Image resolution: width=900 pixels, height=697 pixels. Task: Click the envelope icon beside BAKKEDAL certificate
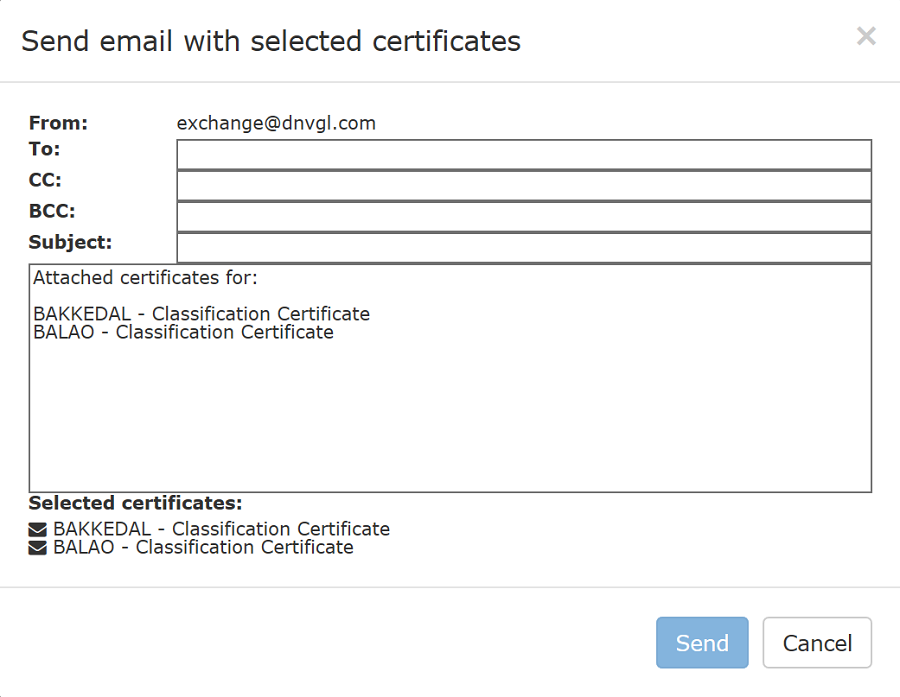(38, 528)
